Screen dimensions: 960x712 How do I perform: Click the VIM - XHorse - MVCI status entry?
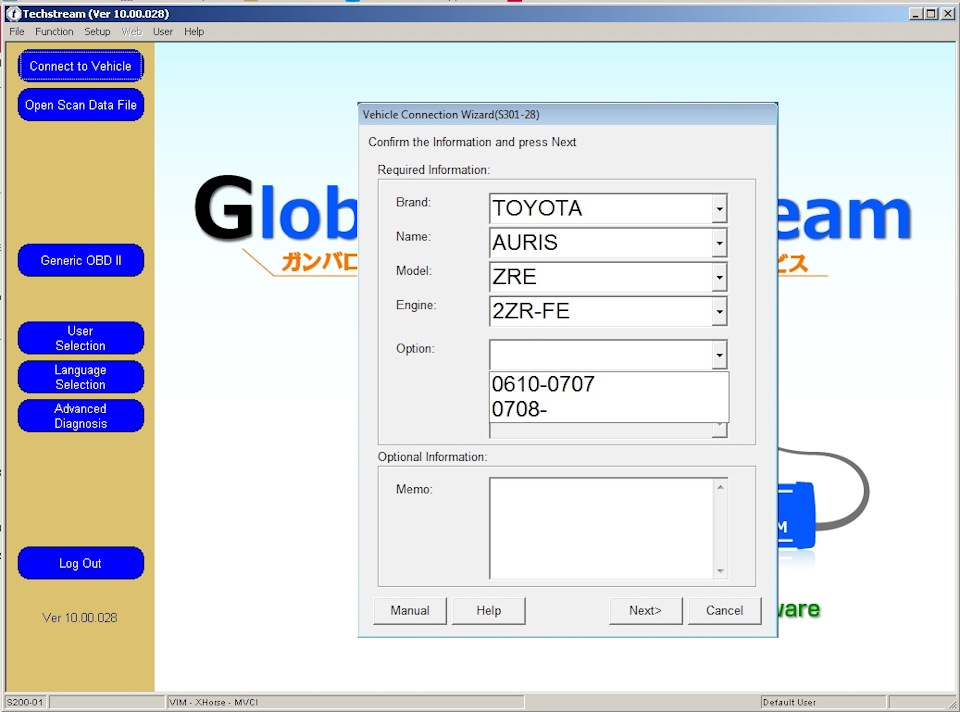pyautogui.click(x=346, y=702)
